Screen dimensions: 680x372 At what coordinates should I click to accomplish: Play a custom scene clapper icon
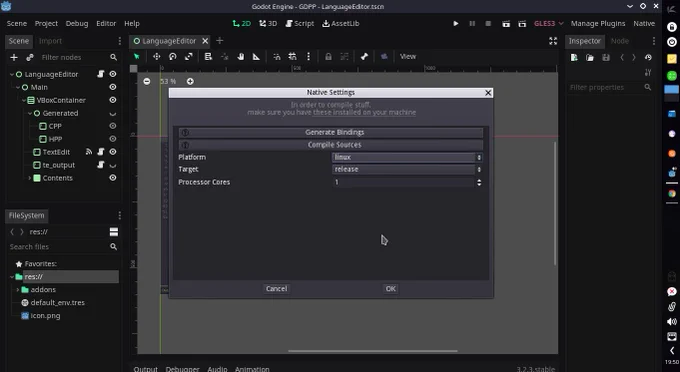click(x=522, y=23)
